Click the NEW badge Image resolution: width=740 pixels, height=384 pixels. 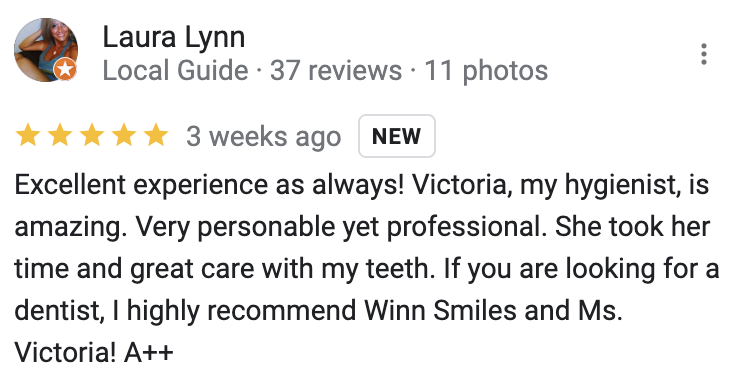click(x=396, y=136)
